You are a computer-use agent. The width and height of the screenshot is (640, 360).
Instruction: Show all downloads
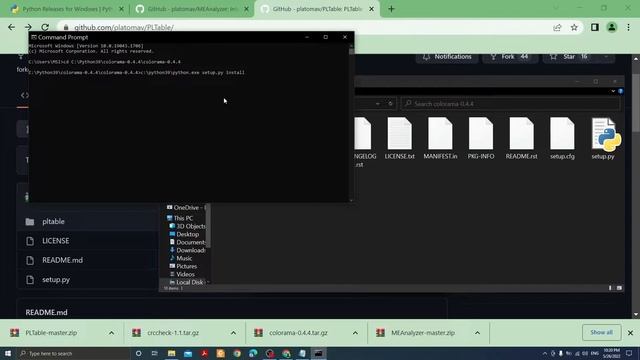pos(602,332)
